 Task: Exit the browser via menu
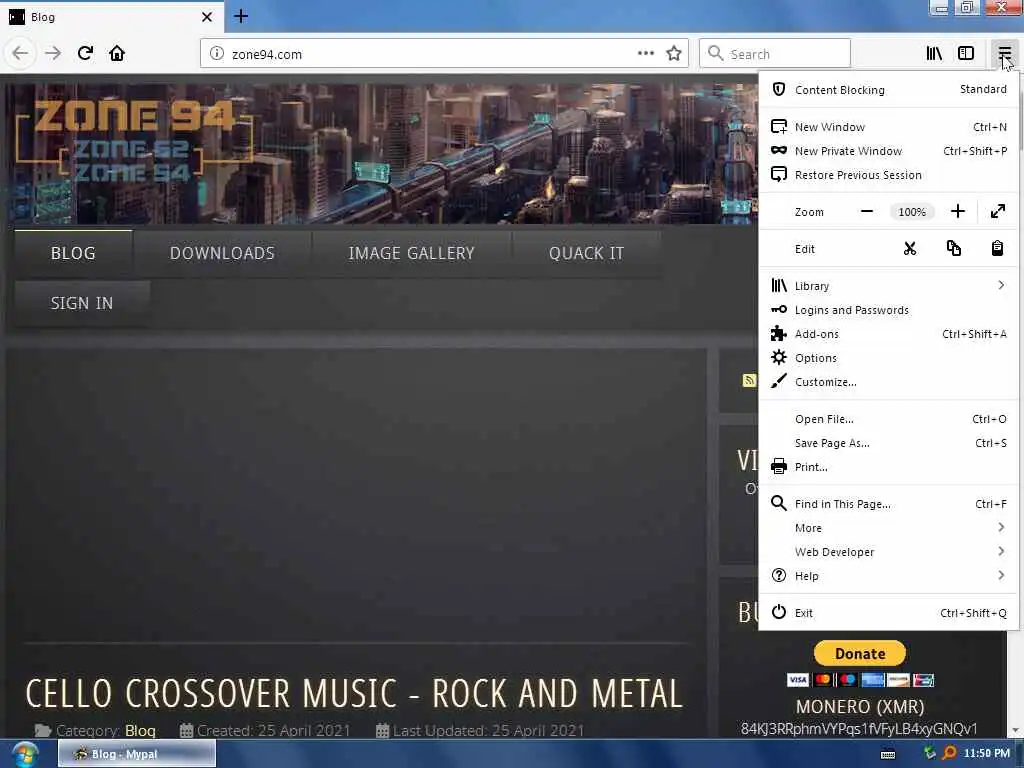[889, 613]
